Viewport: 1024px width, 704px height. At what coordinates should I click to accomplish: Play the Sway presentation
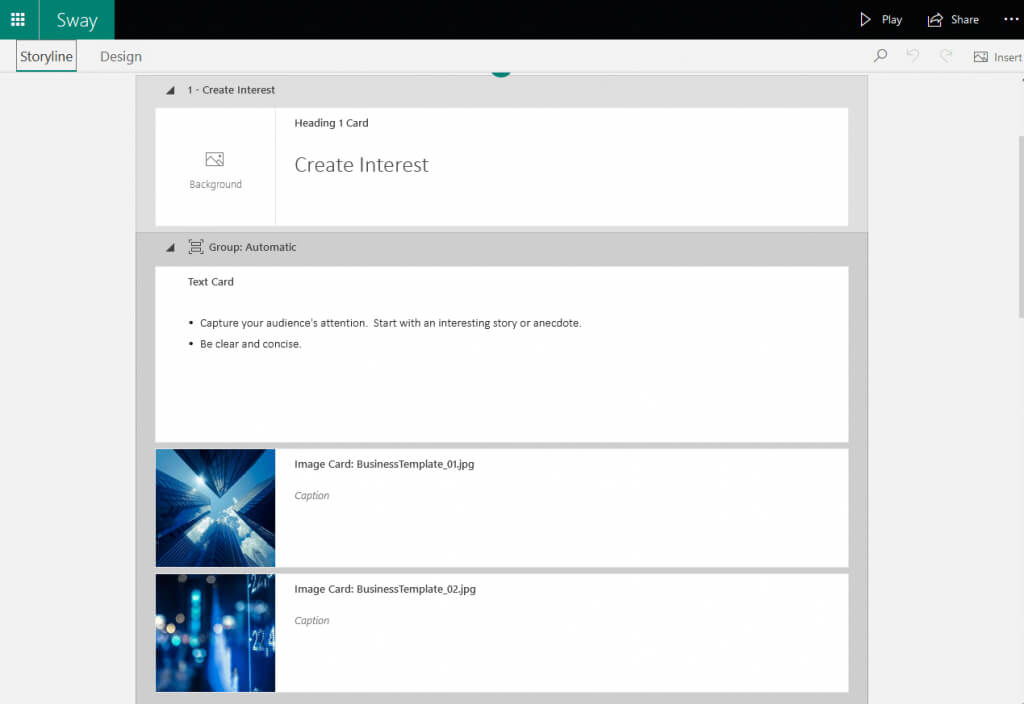[880, 20]
